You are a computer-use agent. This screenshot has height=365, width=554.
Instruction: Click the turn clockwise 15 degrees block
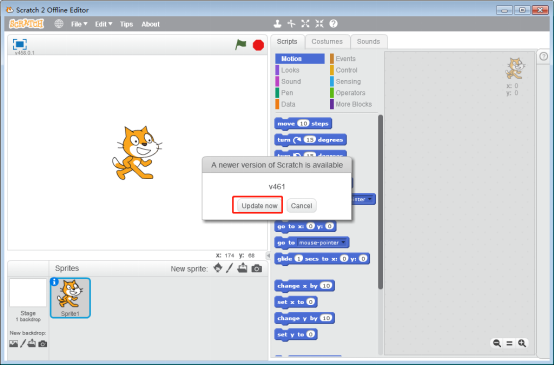click(310, 140)
